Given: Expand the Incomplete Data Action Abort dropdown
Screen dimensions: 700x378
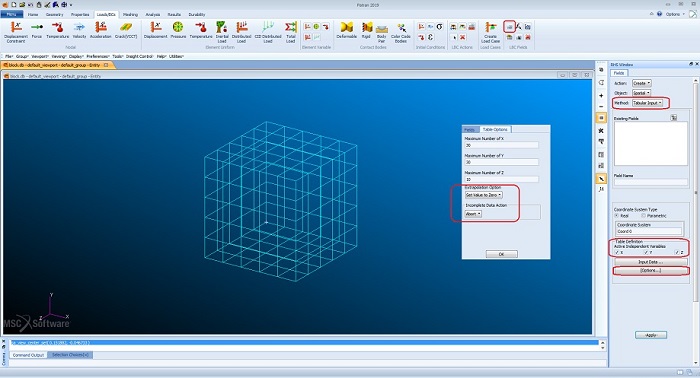Looking at the screenshot, I should click(473, 214).
